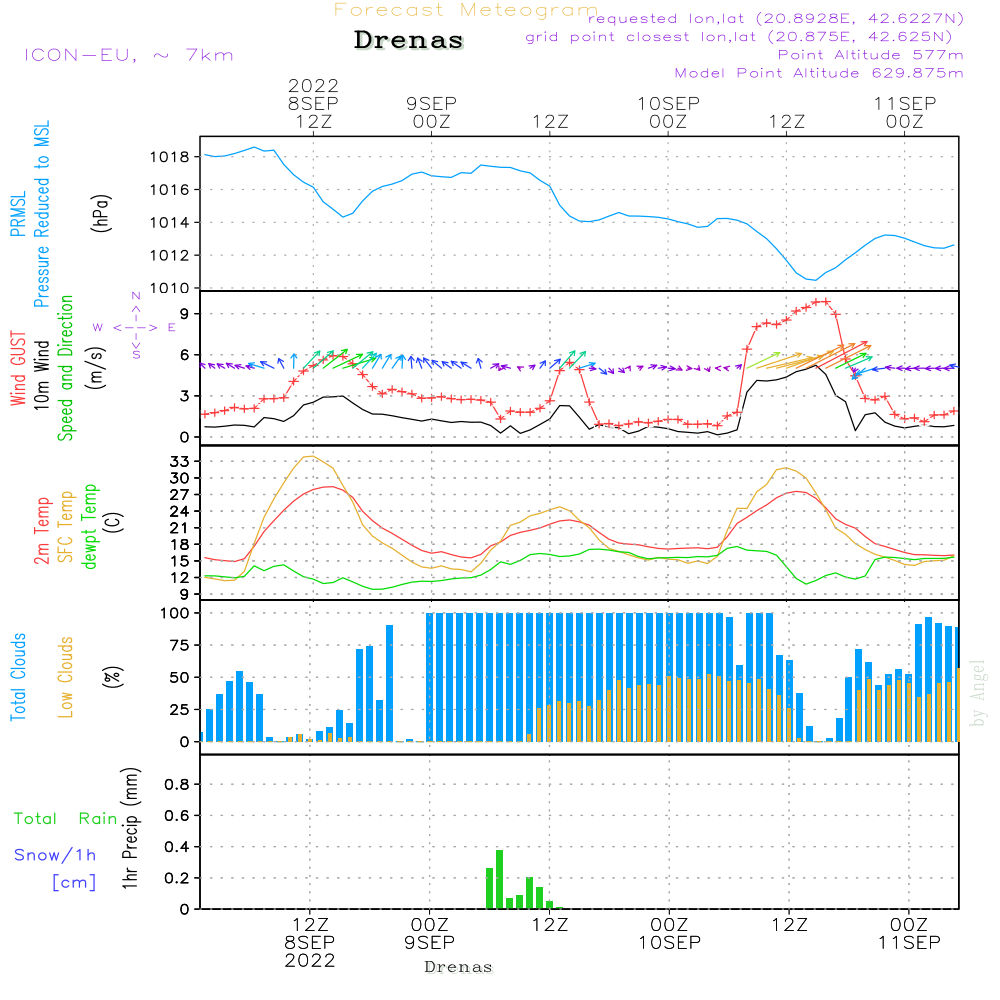1000x1000 pixels.
Task: Click 'Model Point Altitude 629.875m' text
Action: (x=819, y=73)
